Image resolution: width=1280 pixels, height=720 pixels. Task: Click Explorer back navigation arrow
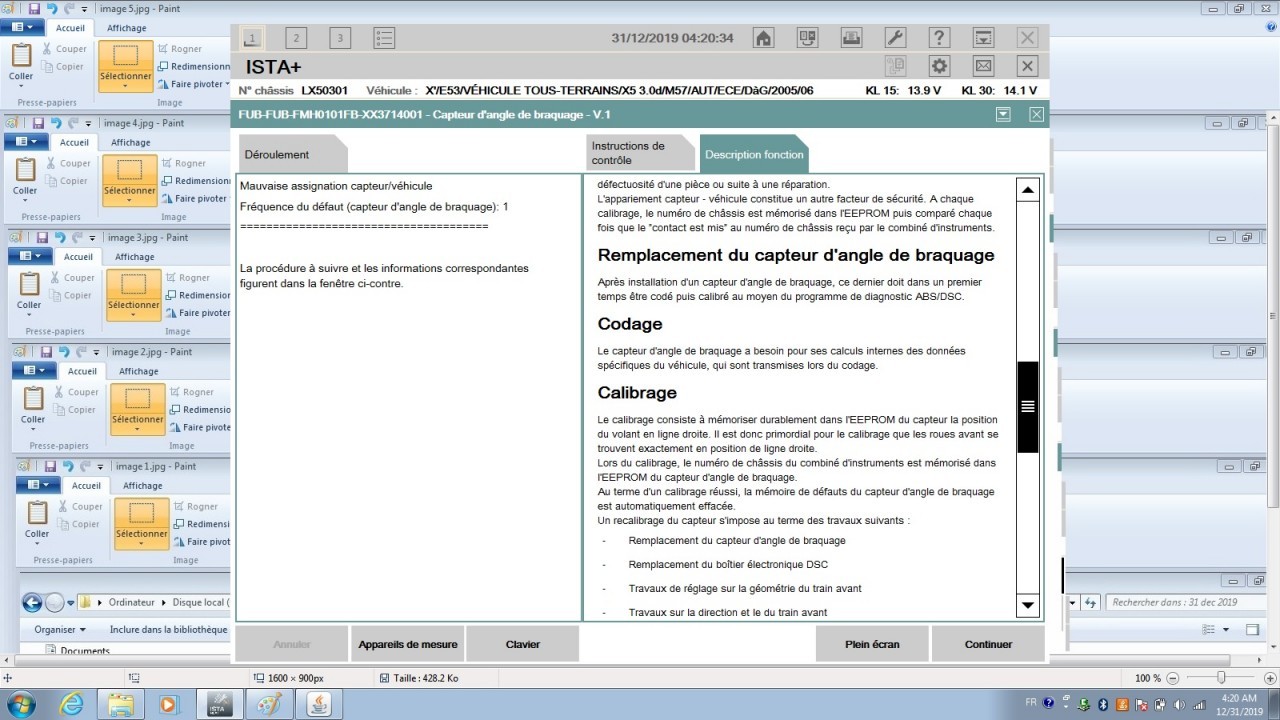click(x=32, y=602)
